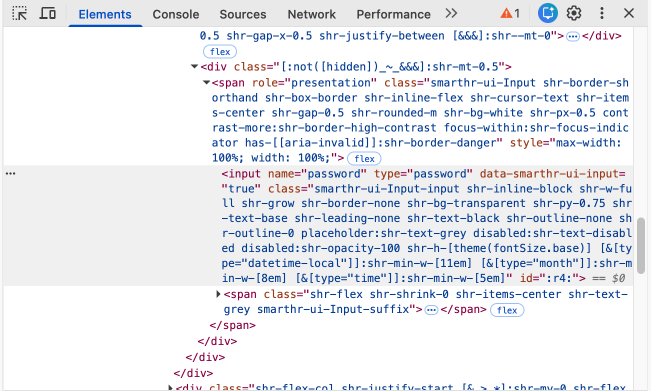Viewport: 651px width, 391px height.
Task: Open the row actions ellipsis beside input node
Action: point(10,174)
